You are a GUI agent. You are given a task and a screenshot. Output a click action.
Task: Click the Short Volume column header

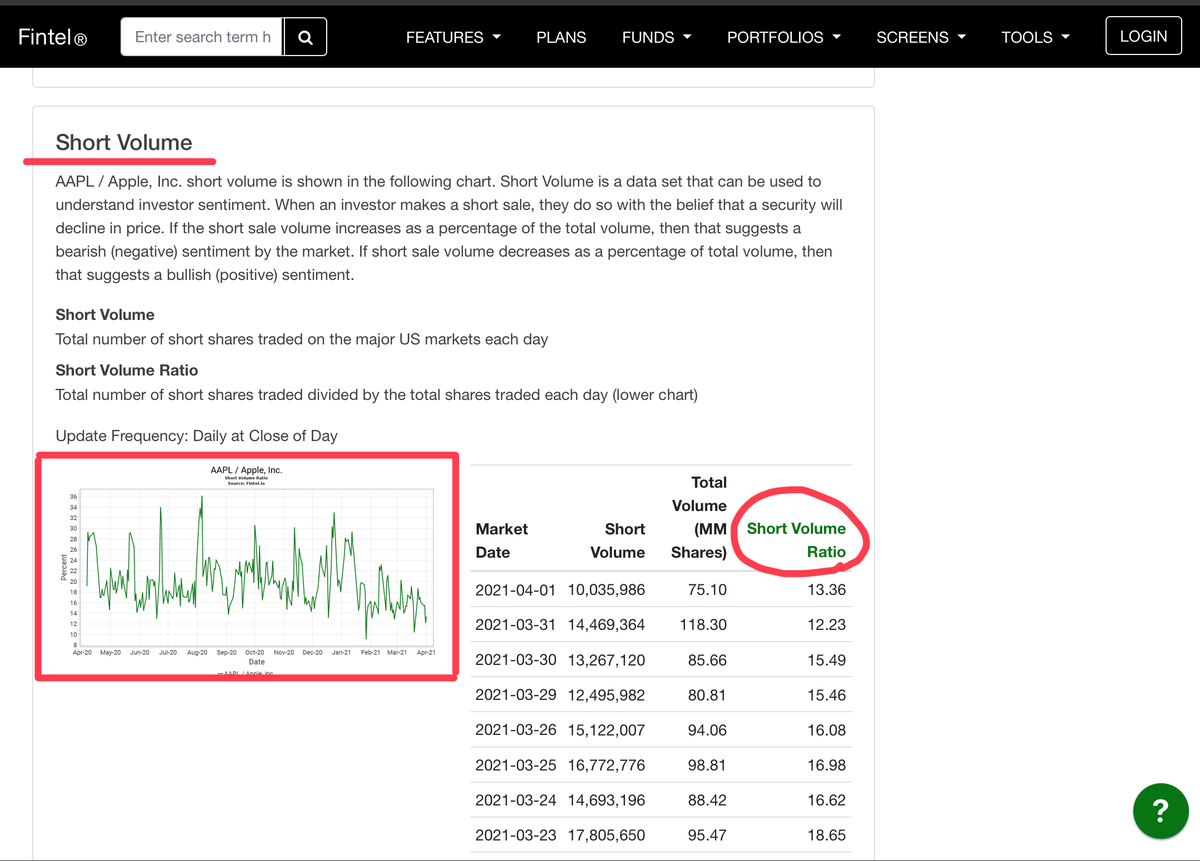pyautogui.click(x=618, y=540)
